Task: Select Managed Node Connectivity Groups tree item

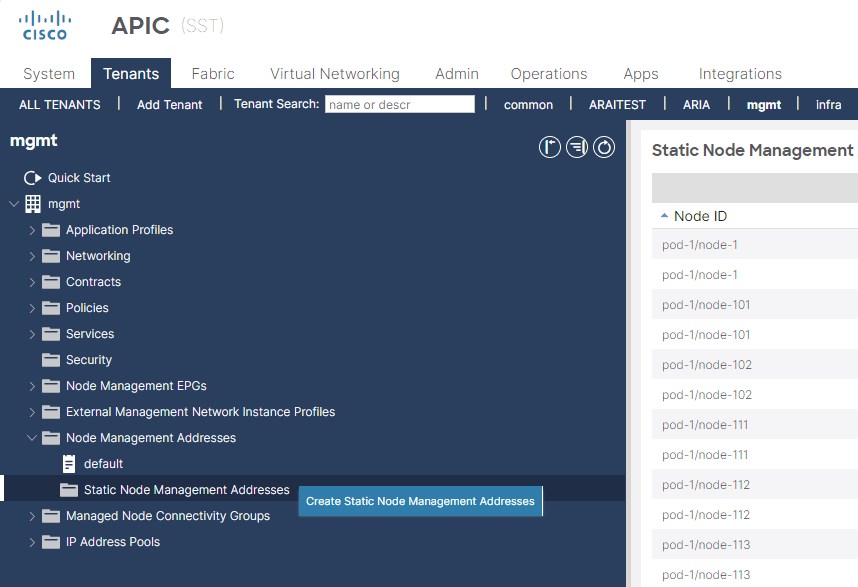Action: 167,516
